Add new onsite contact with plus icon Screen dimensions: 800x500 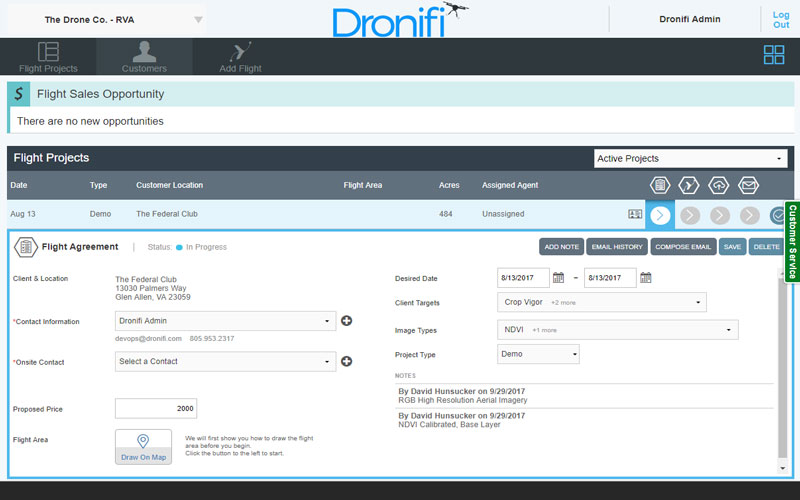(x=347, y=361)
